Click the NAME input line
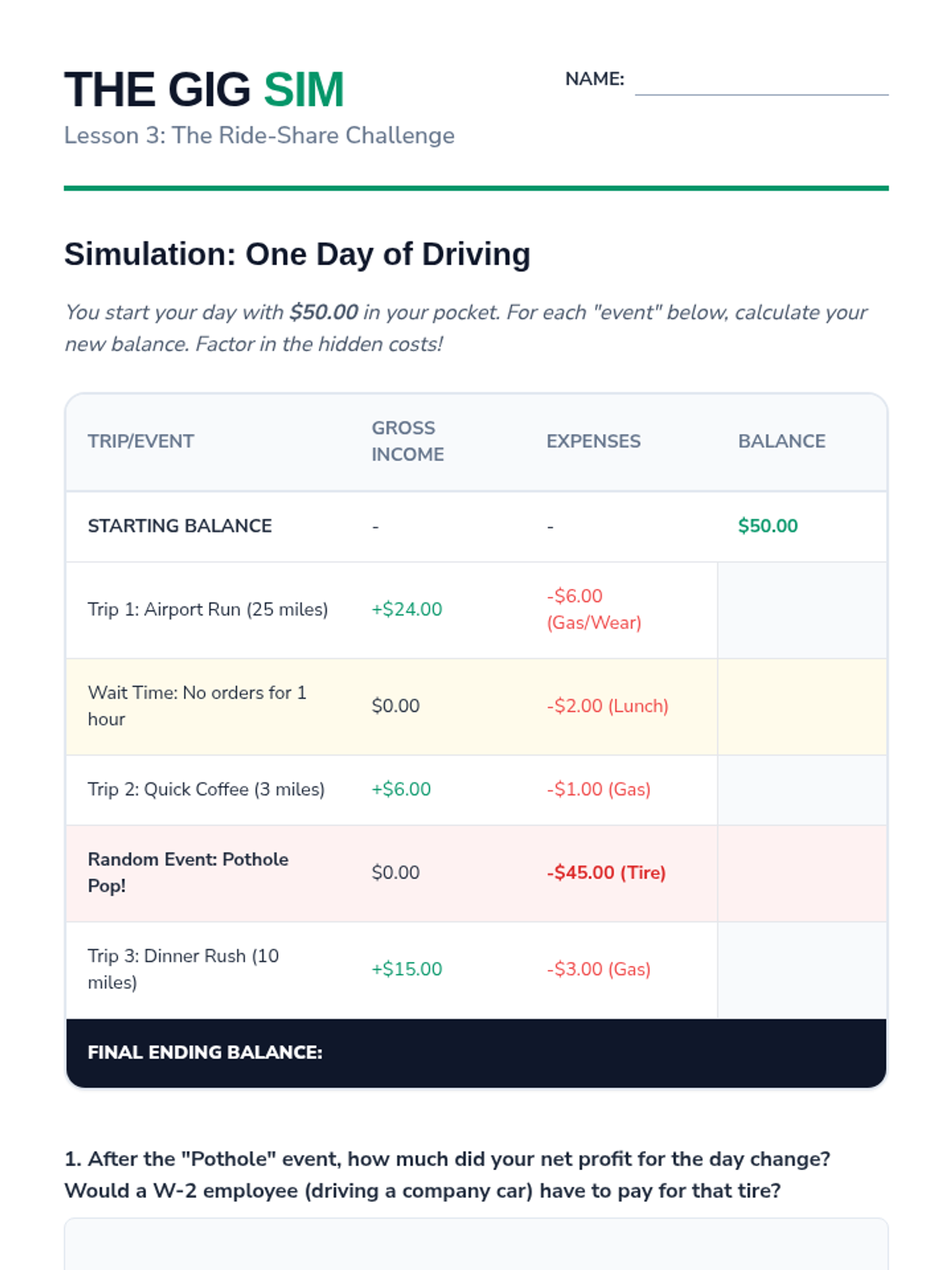 [762, 80]
